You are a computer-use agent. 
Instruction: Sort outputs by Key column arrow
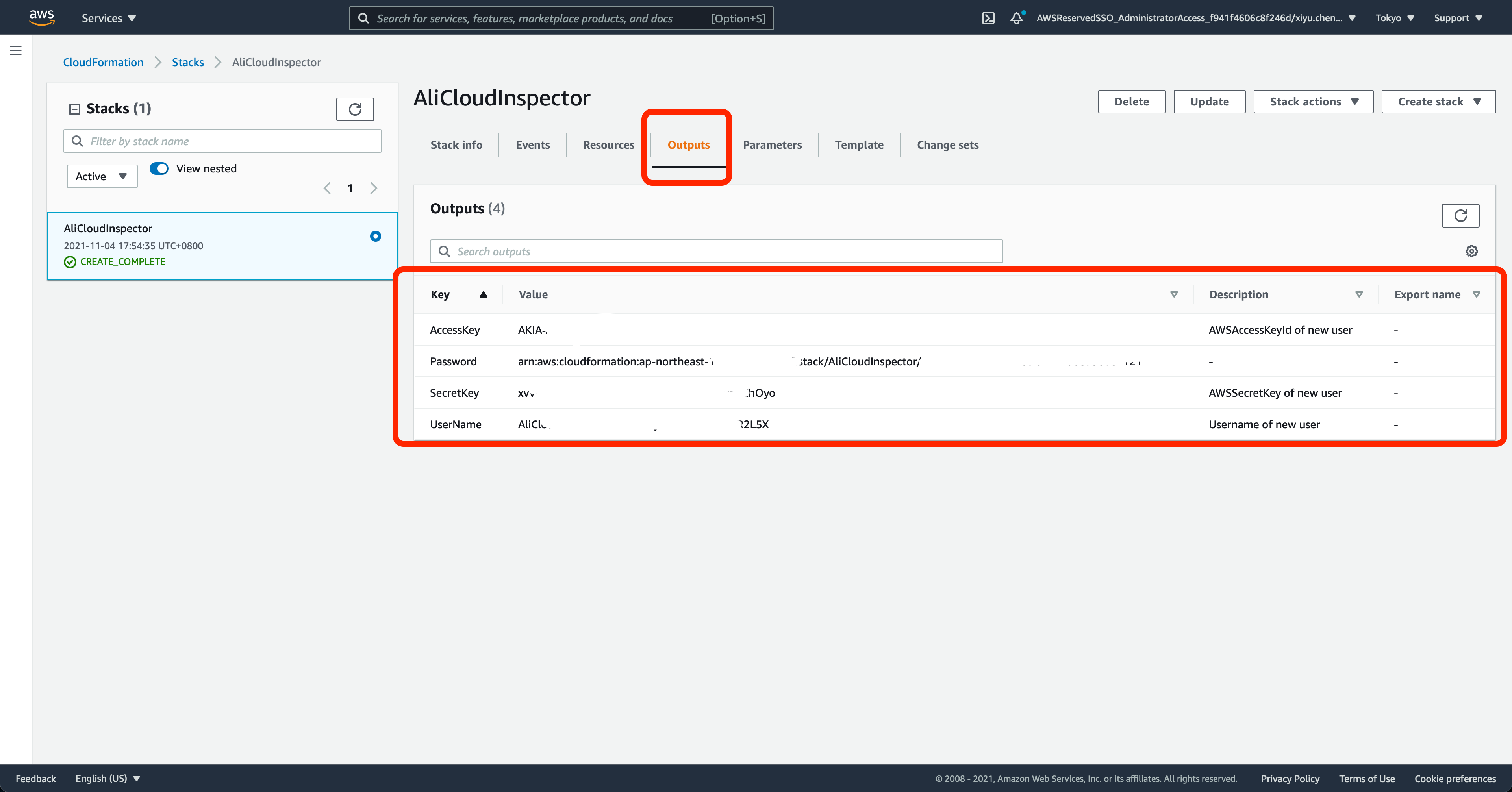click(x=483, y=294)
